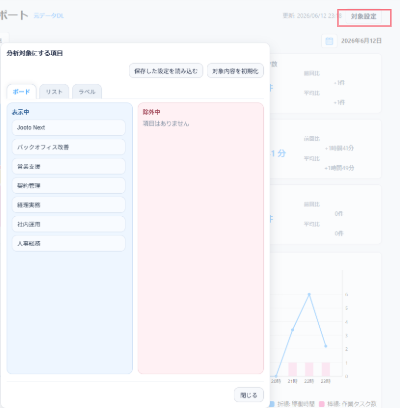Select the 社内運用 board item
Viewport: 400px width, 408px height.
click(x=69, y=224)
